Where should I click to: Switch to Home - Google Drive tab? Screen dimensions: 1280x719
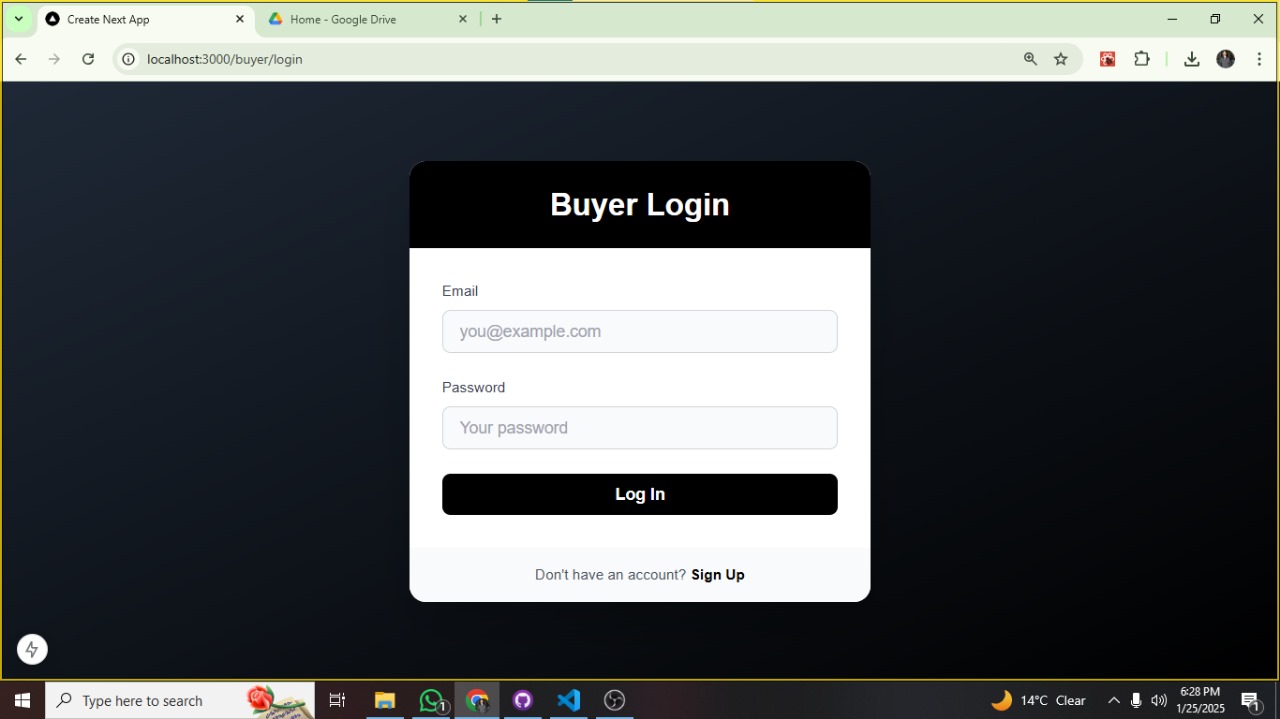pos(367,19)
